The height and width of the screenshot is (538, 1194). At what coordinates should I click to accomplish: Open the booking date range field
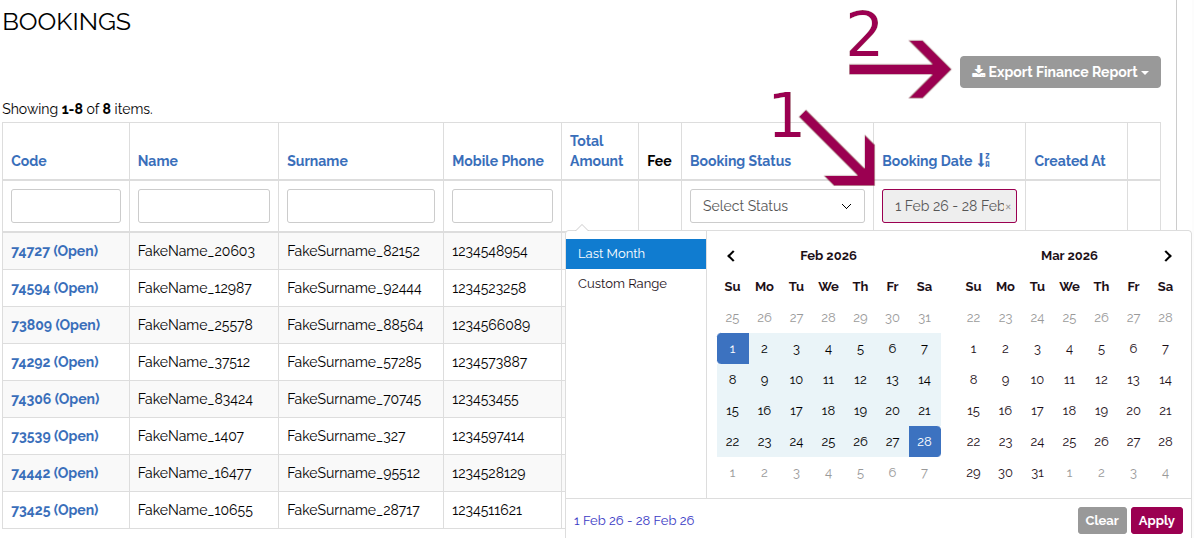click(x=945, y=206)
